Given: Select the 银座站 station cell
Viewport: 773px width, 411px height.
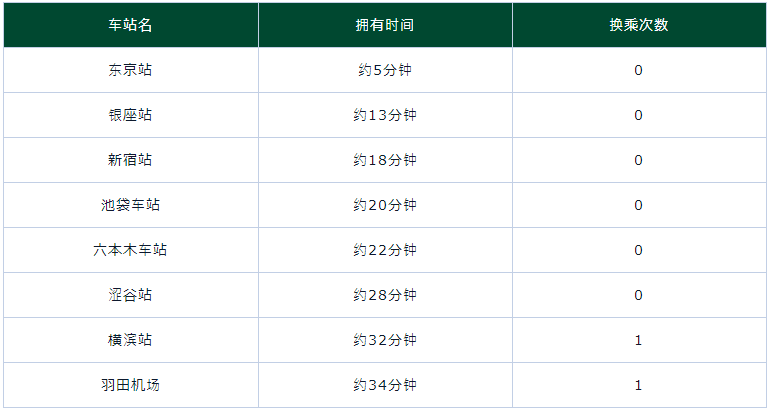Looking at the screenshot, I should point(130,115).
